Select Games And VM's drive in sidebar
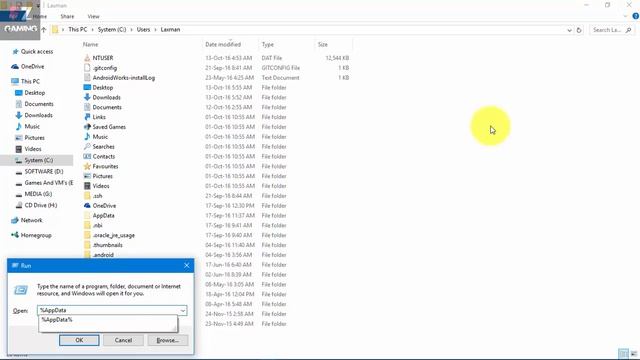The height and width of the screenshot is (360, 640). pyautogui.click(x=49, y=183)
